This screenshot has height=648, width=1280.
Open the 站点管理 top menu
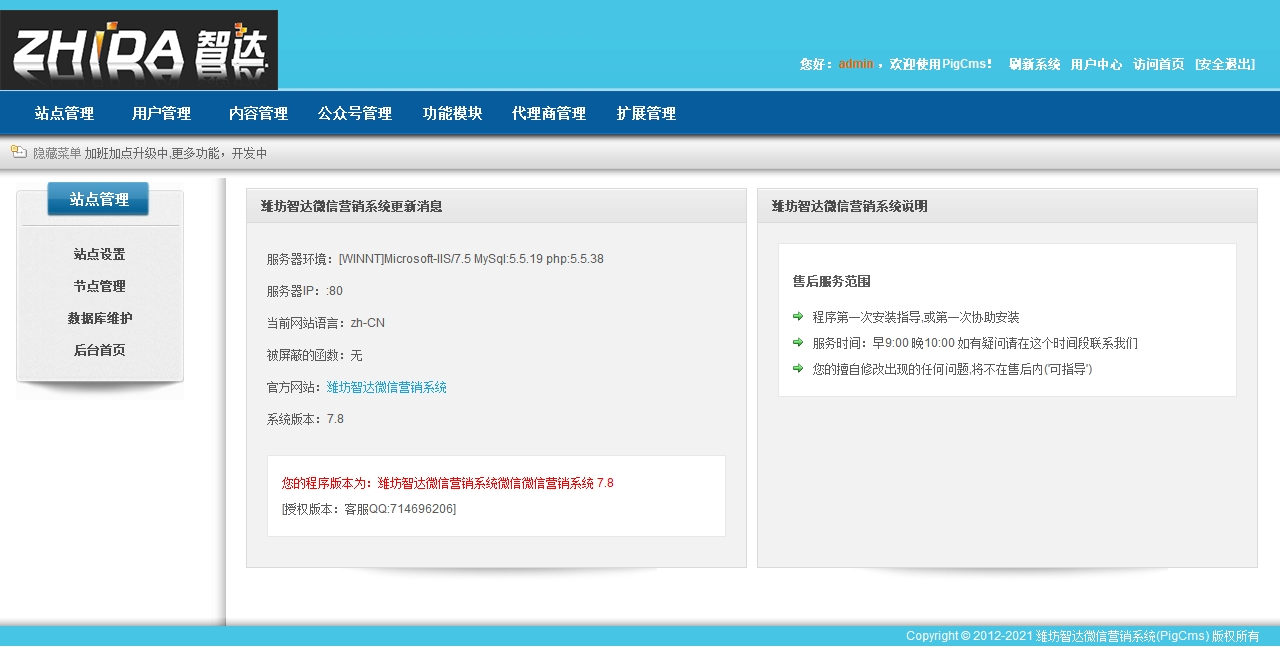pos(64,114)
